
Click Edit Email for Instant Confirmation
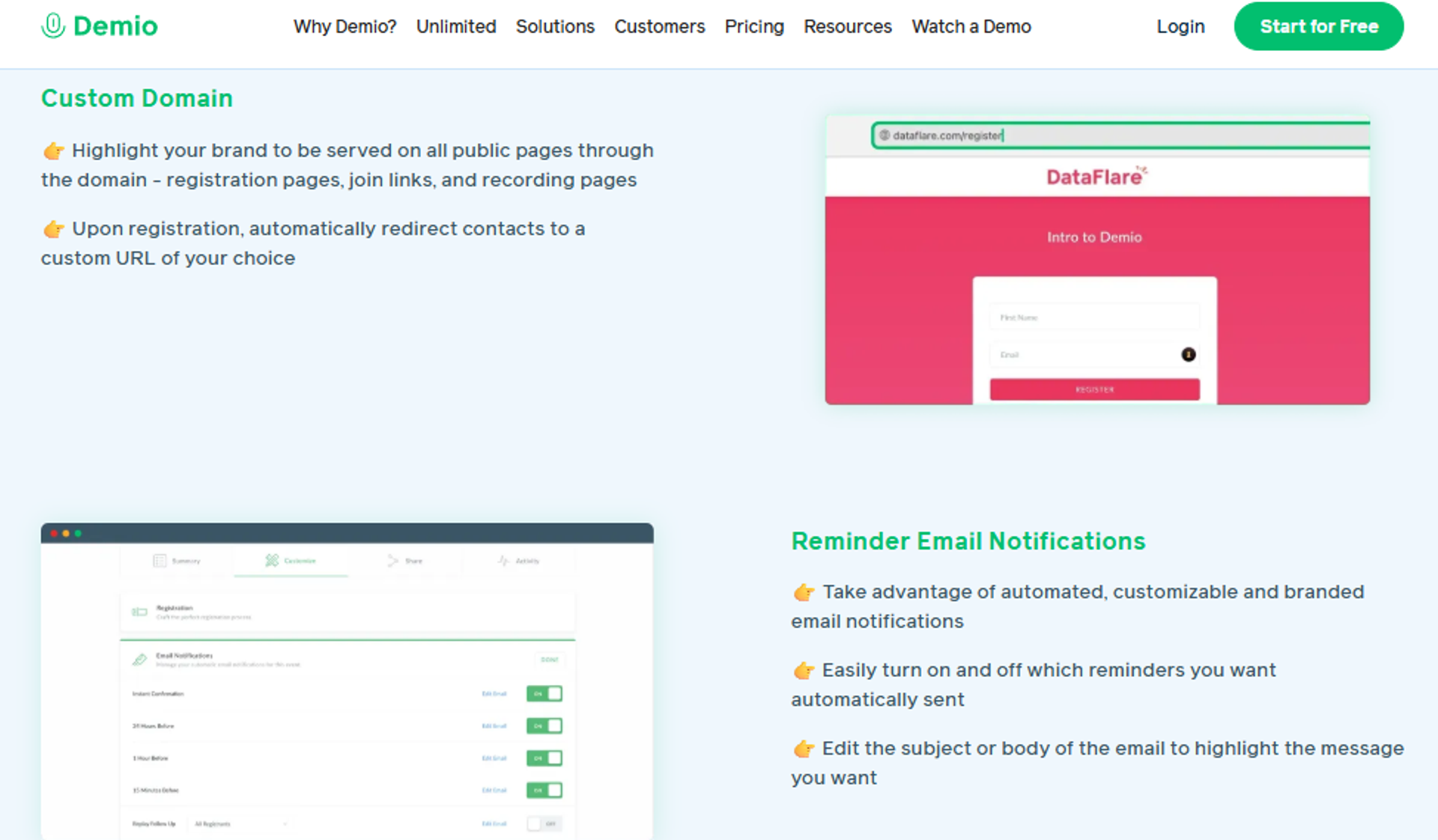point(494,694)
